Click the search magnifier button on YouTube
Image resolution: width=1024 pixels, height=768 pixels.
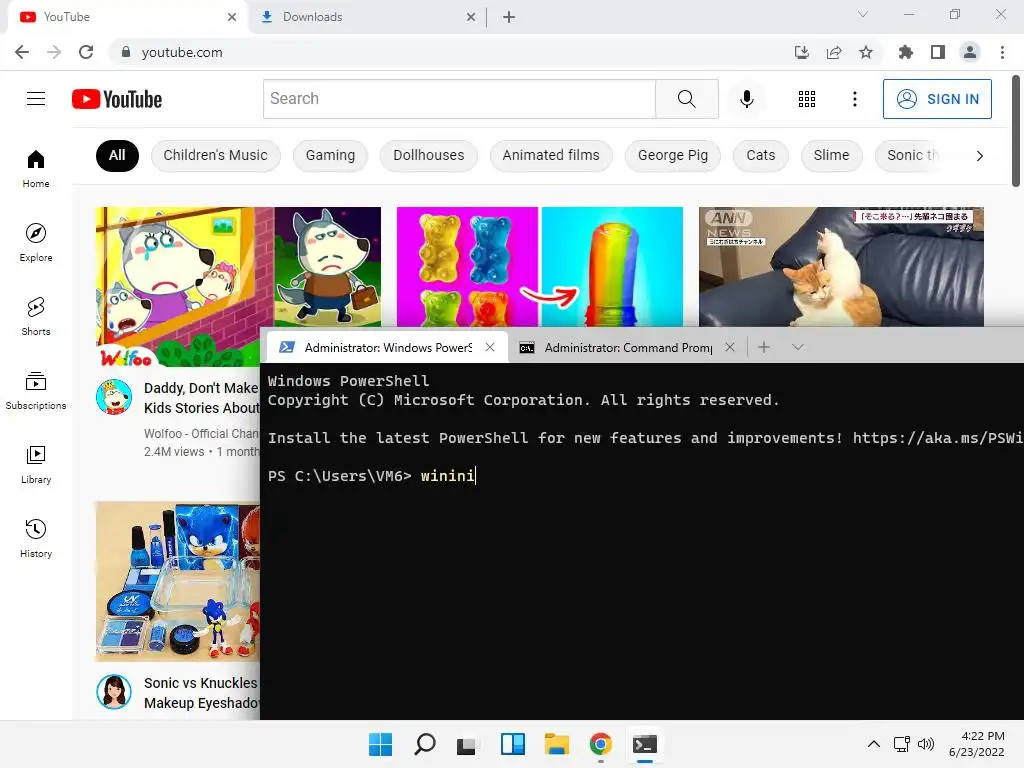pyautogui.click(x=686, y=99)
